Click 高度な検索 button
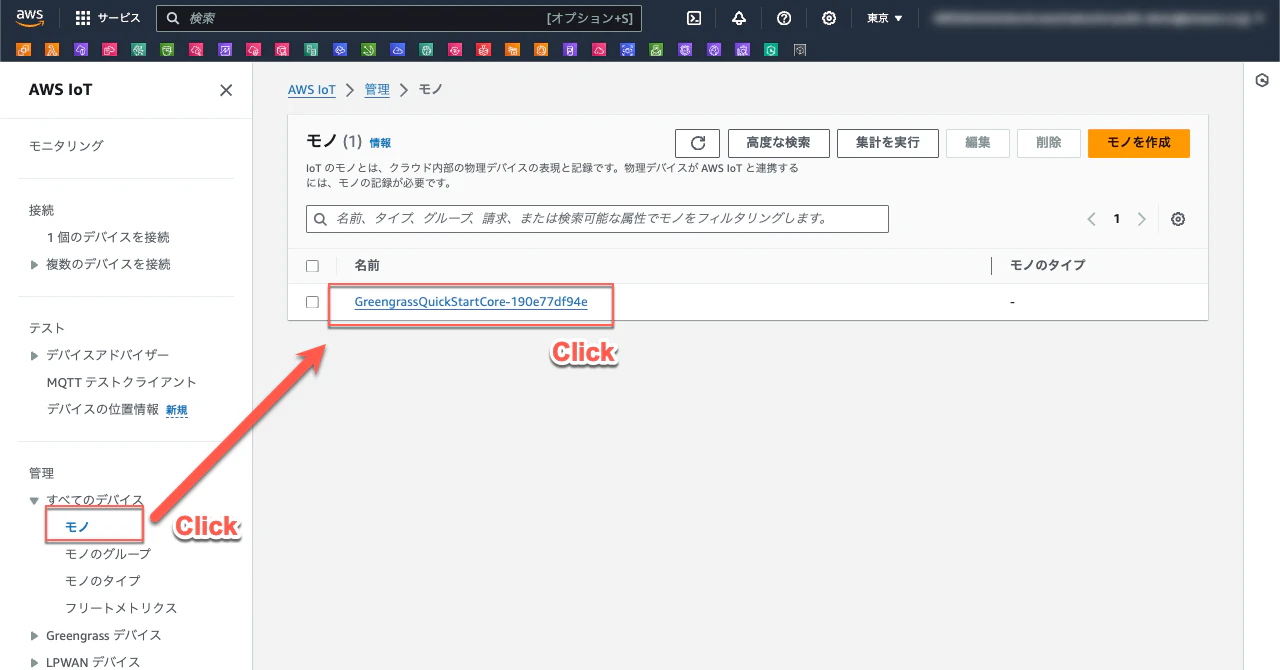Viewport: 1280px width, 670px height. [x=778, y=143]
